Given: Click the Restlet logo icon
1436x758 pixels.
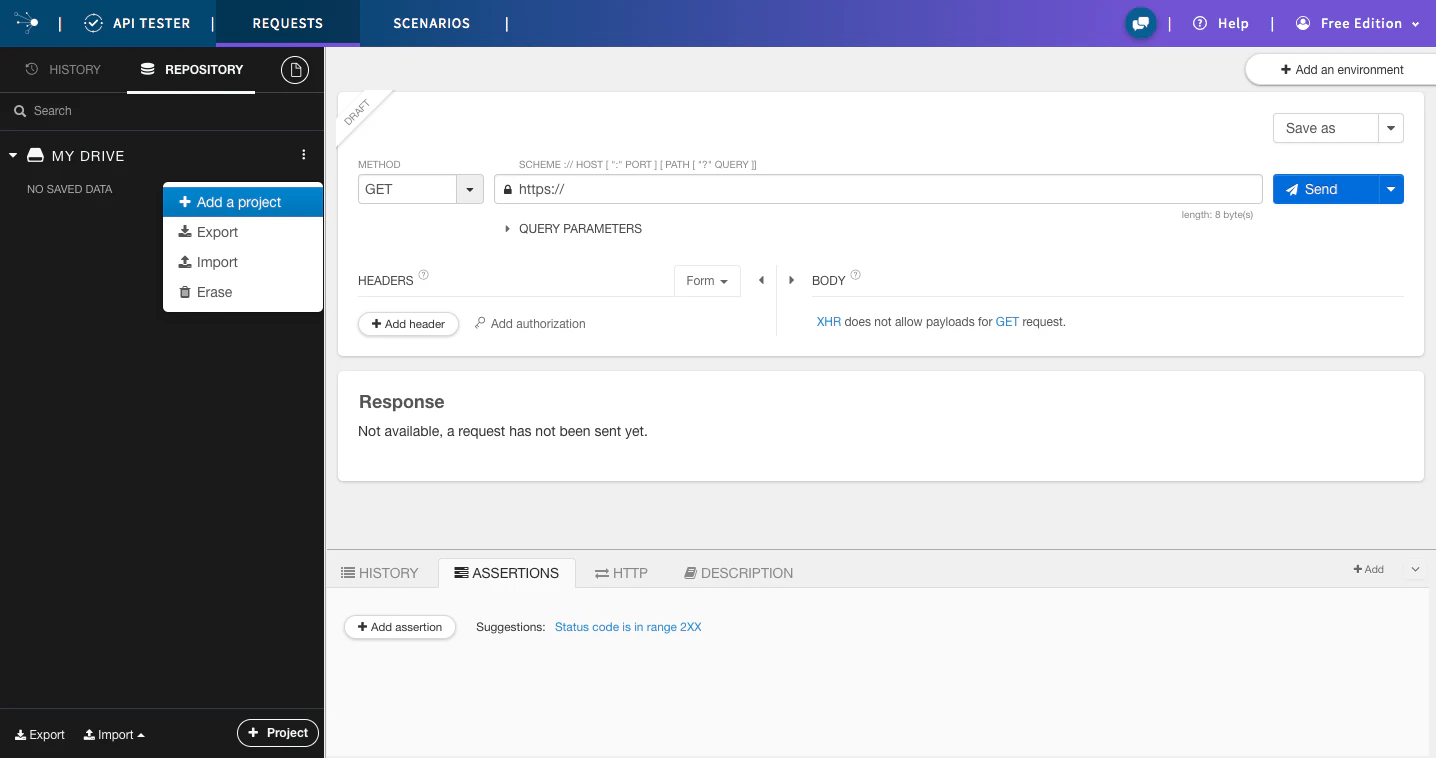Looking at the screenshot, I should pos(27,23).
